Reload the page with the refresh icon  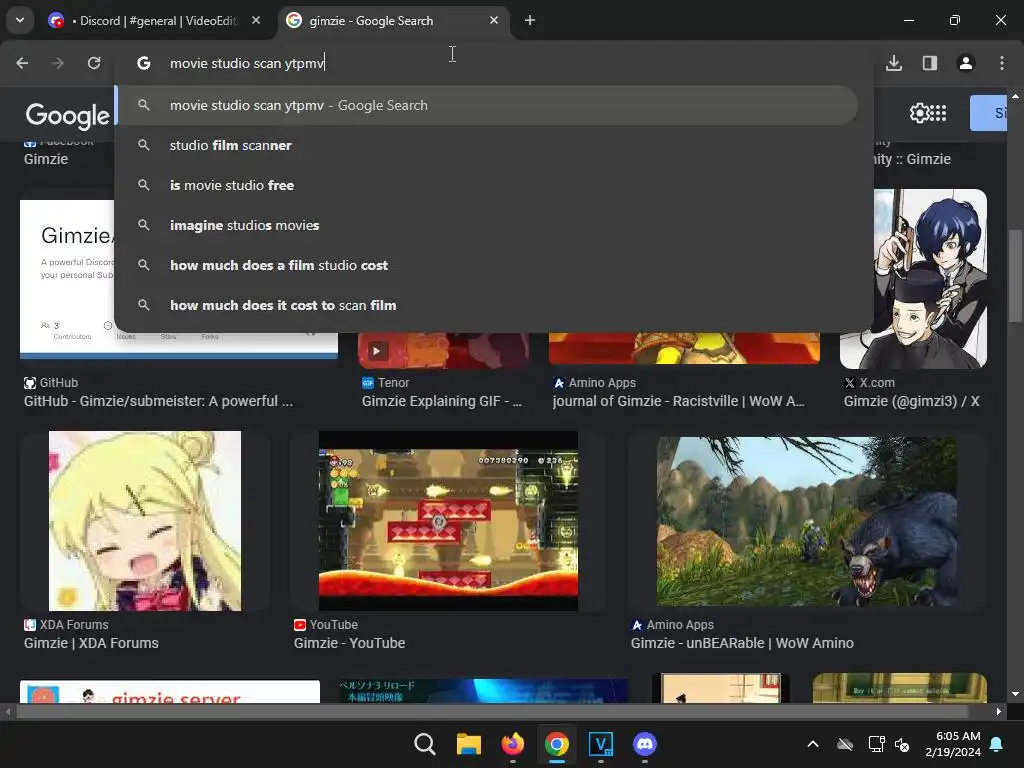coord(94,63)
